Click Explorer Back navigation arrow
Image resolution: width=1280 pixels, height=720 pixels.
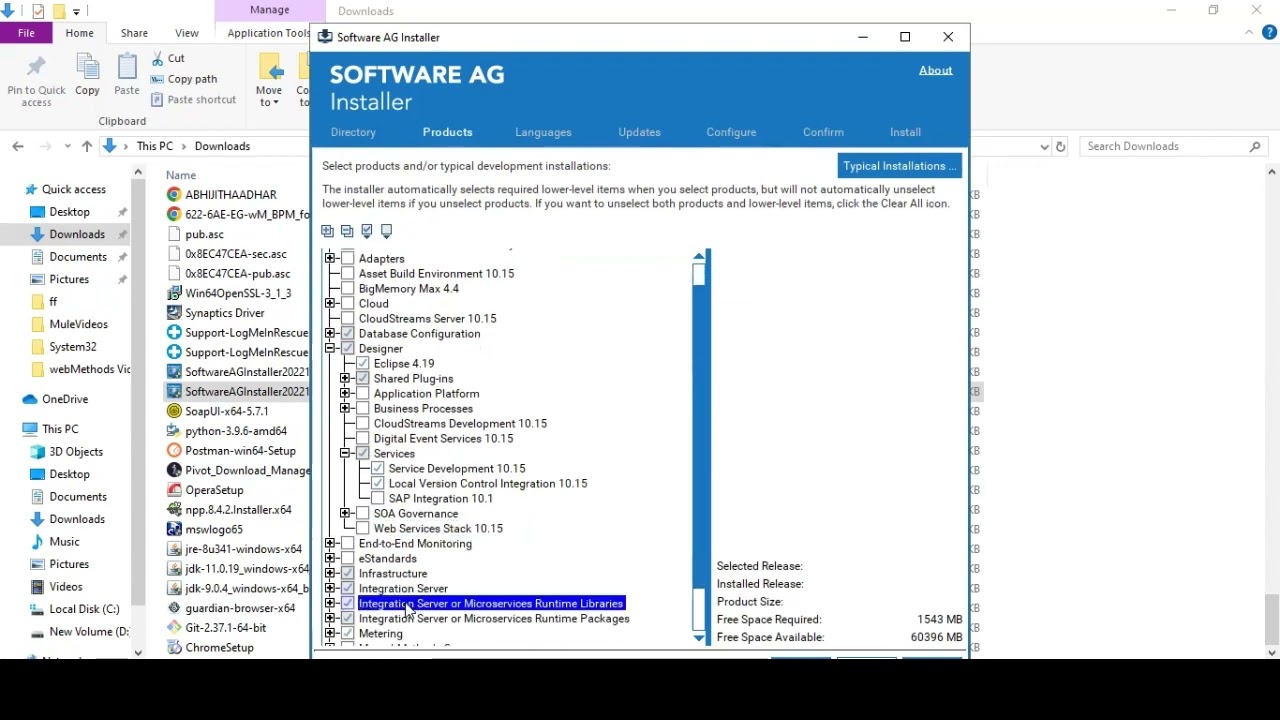click(18, 146)
